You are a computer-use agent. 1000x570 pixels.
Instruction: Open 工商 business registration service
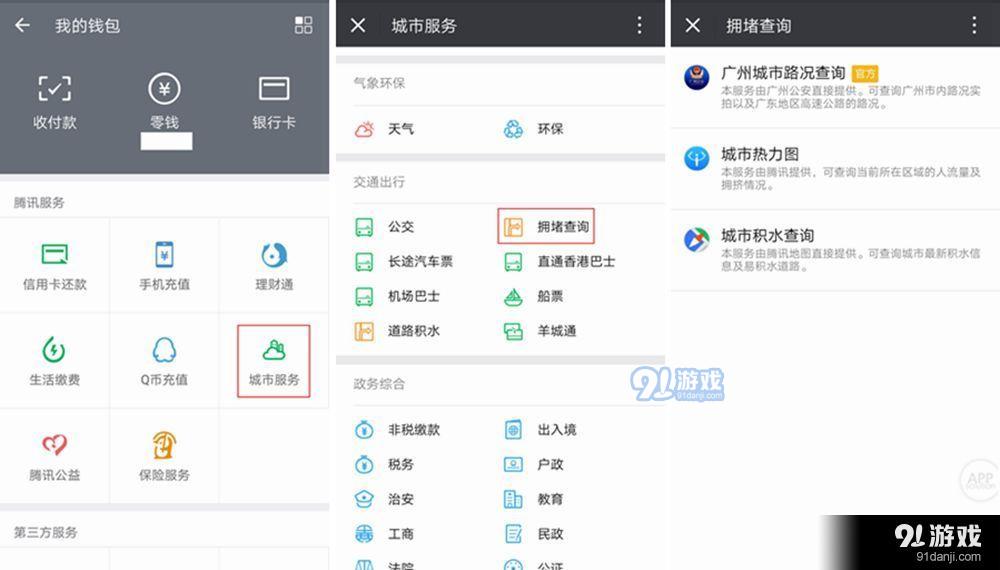tap(385, 534)
